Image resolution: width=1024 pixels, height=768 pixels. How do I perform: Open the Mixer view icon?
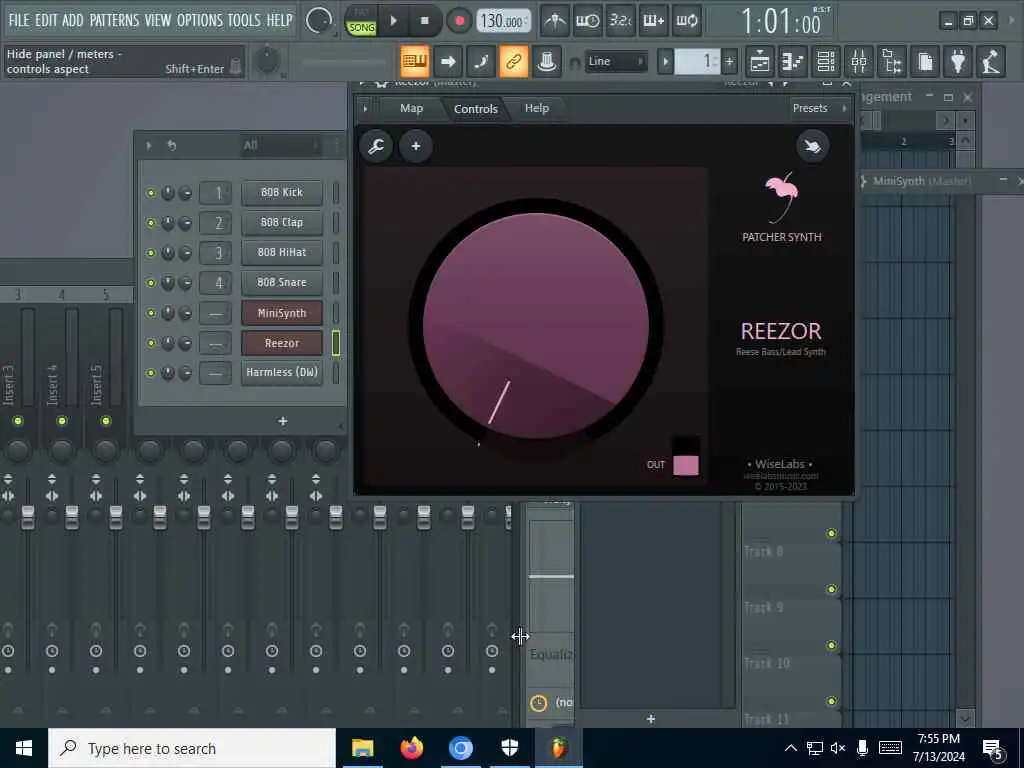(x=859, y=62)
